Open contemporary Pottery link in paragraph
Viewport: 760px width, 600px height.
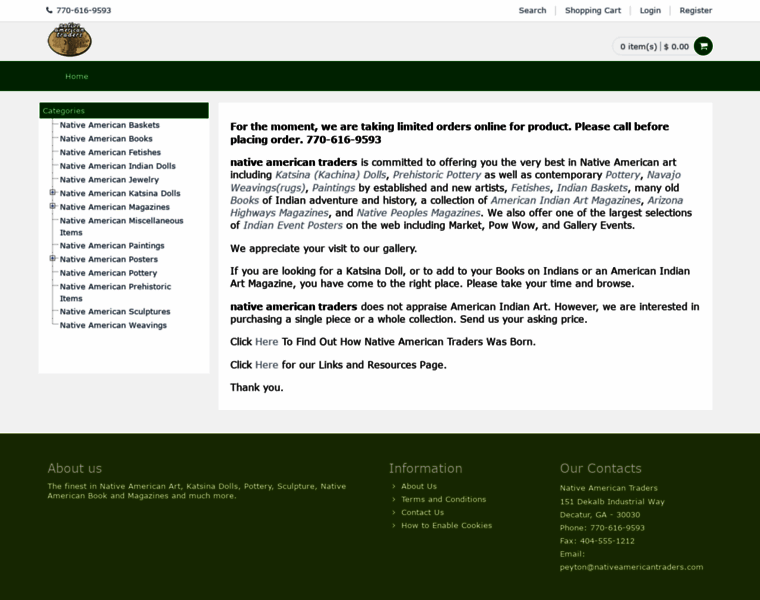623,175
